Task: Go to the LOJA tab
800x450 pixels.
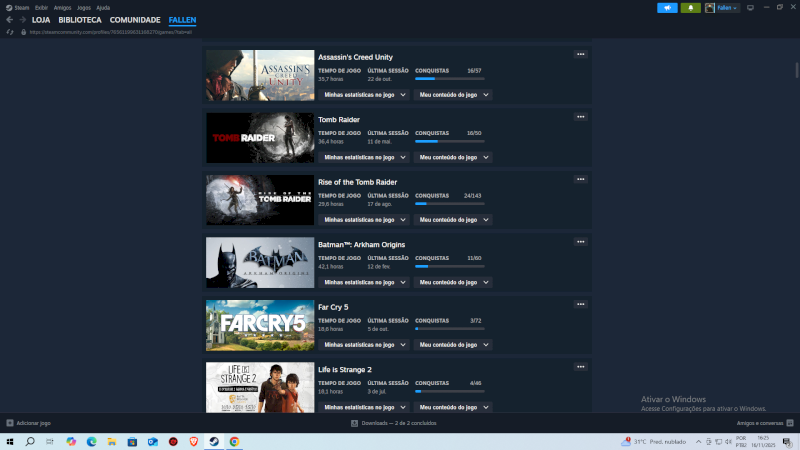Action: pyautogui.click(x=41, y=20)
